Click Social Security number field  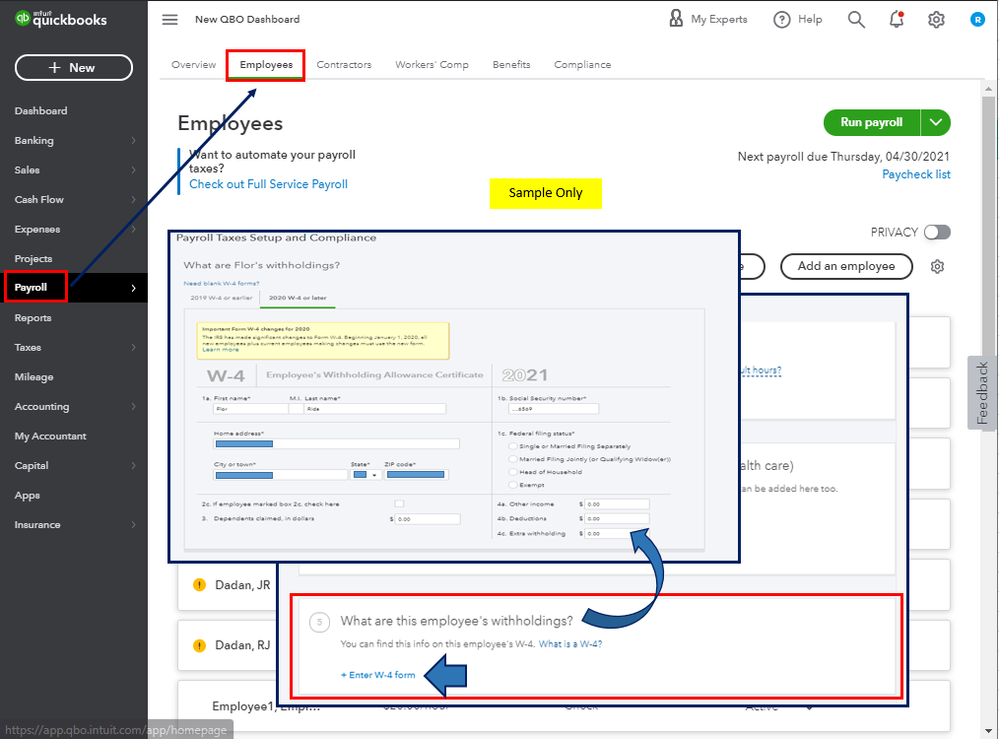tap(552, 409)
